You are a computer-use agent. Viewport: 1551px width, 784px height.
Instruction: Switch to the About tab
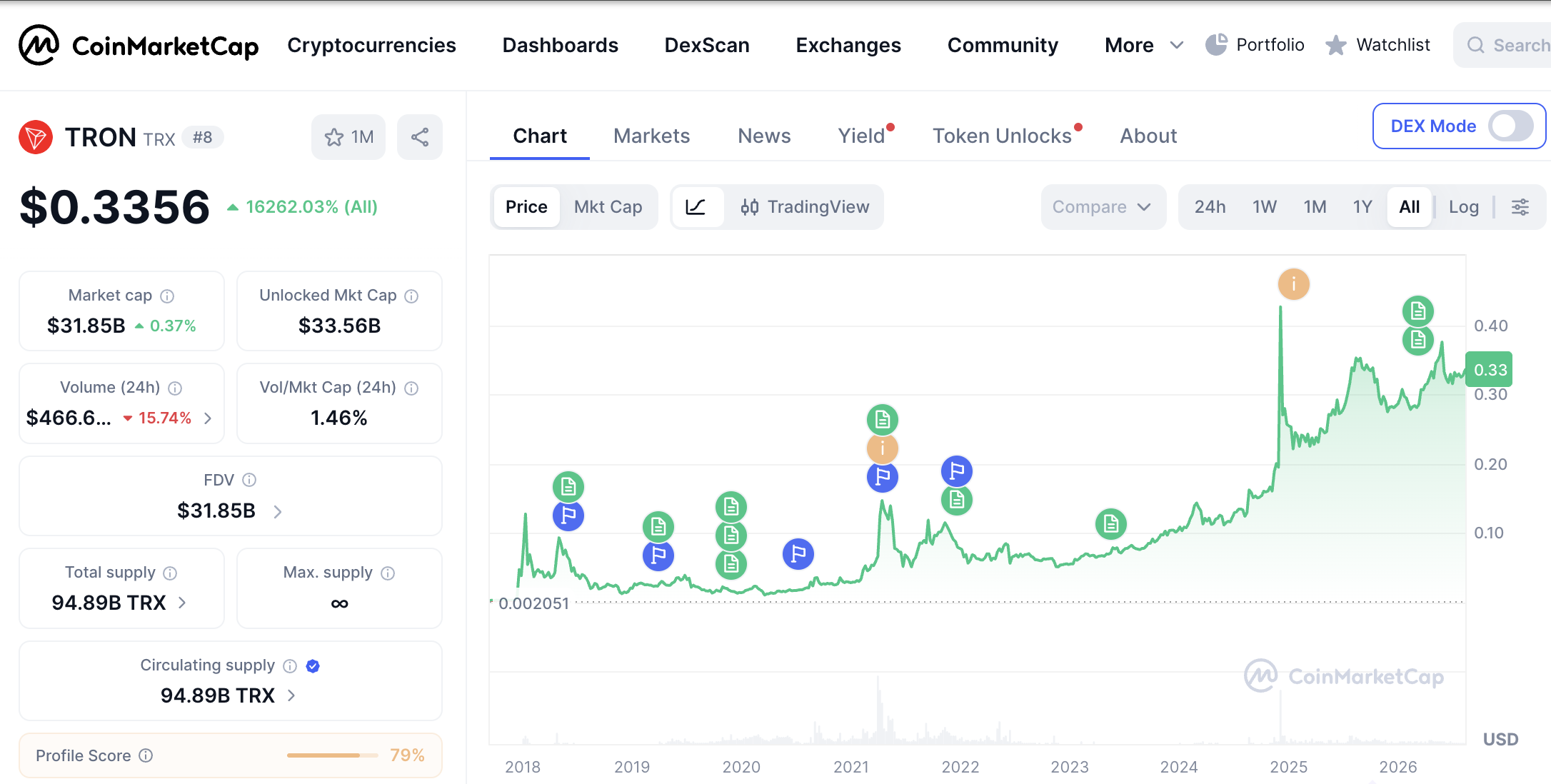point(1148,136)
